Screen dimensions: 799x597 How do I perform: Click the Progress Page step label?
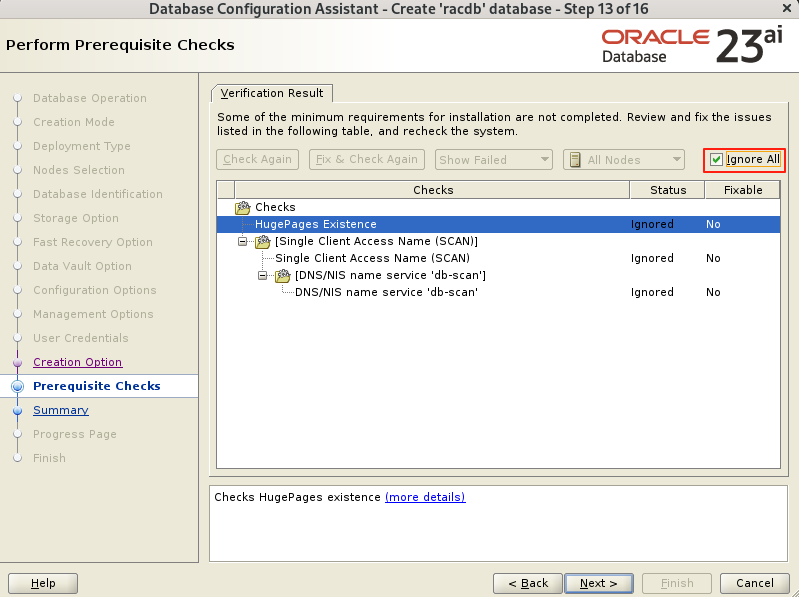click(74, 435)
